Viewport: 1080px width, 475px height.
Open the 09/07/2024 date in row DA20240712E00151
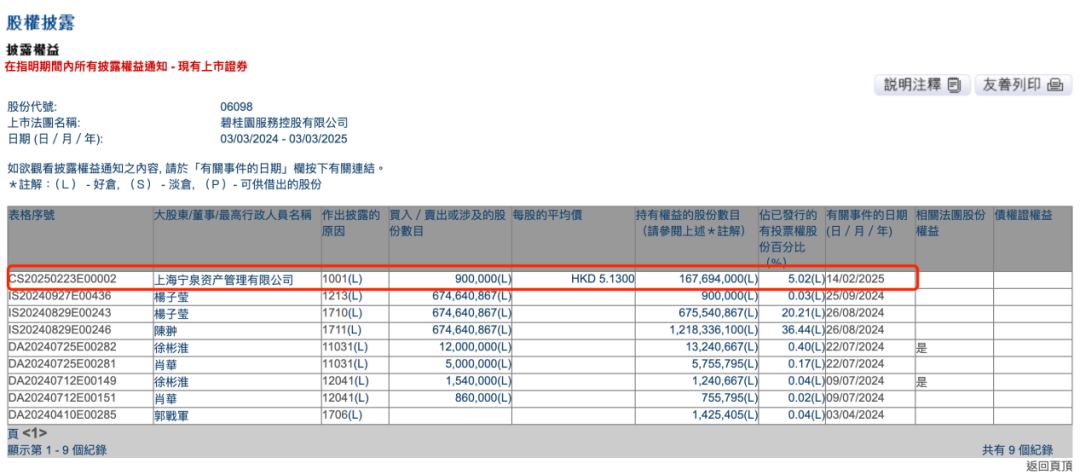click(x=855, y=400)
